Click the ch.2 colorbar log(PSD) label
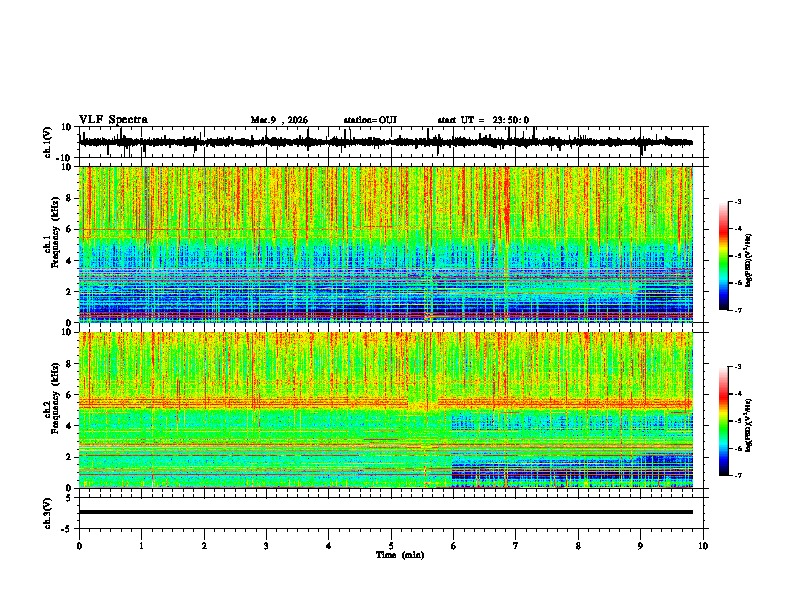Viewport: 792px width, 612px height. [750, 425]
